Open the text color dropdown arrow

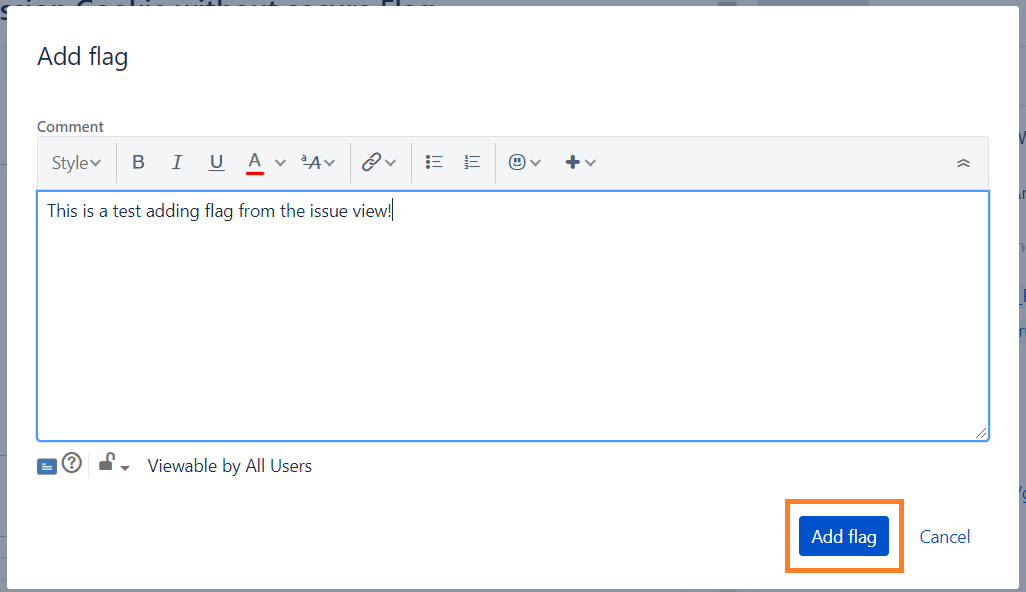pos(280,163)
